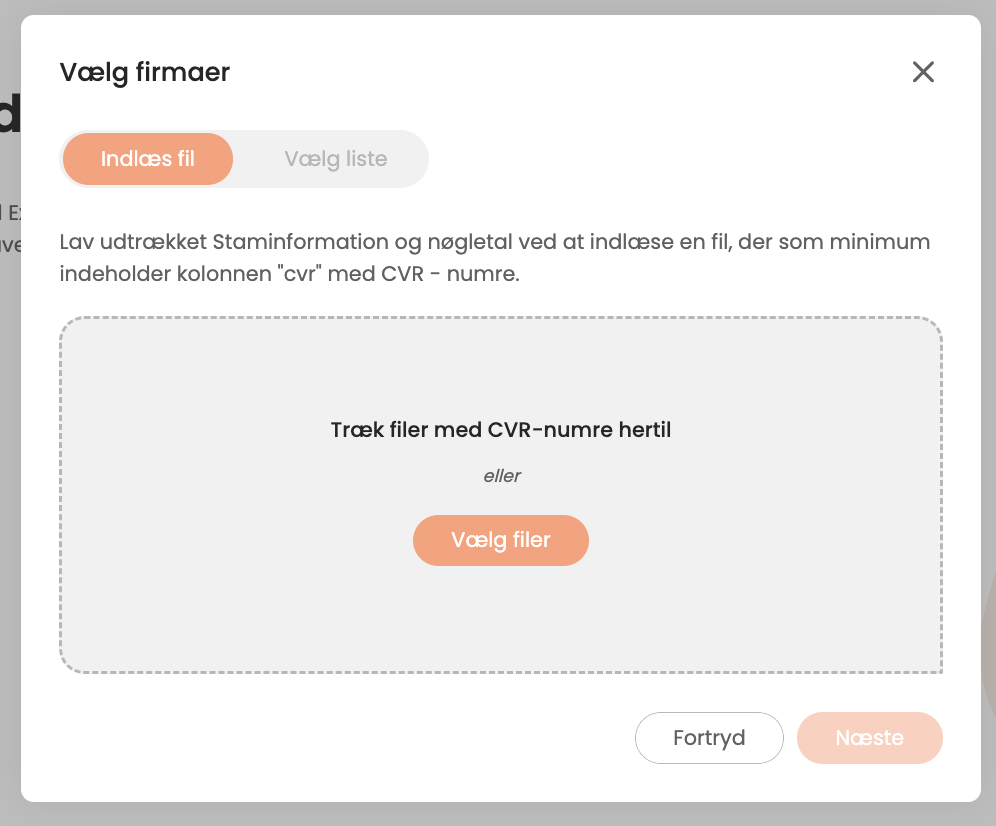Cancel with the Fortryd button
Viewport: 996px width, 826px height.
tap(709, 738)
